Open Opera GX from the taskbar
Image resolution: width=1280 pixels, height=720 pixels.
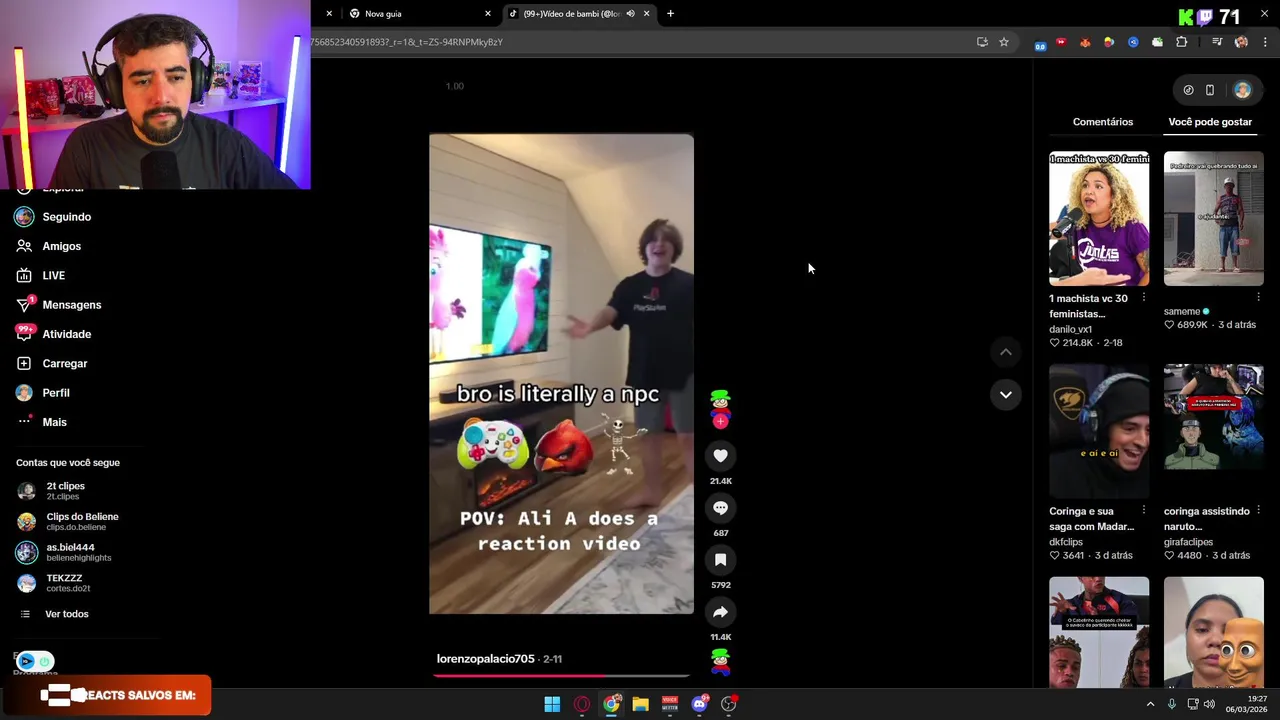(x=582, y=704)
